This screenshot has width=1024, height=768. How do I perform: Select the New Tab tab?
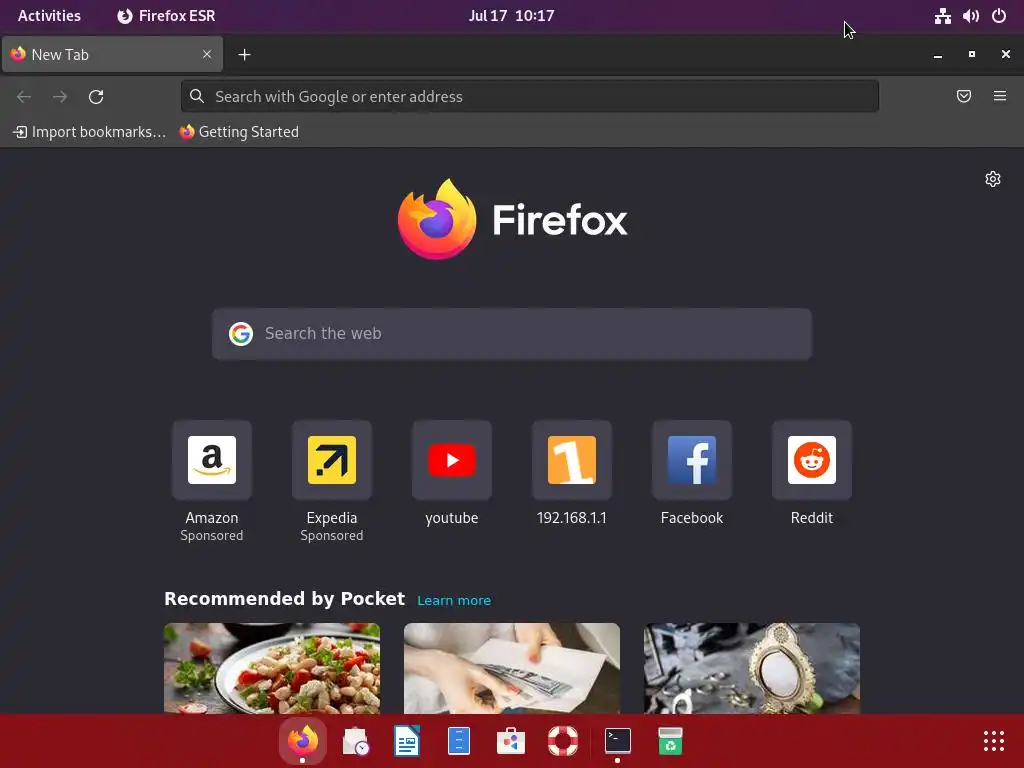pyautogui.click(x=112, y=54)
